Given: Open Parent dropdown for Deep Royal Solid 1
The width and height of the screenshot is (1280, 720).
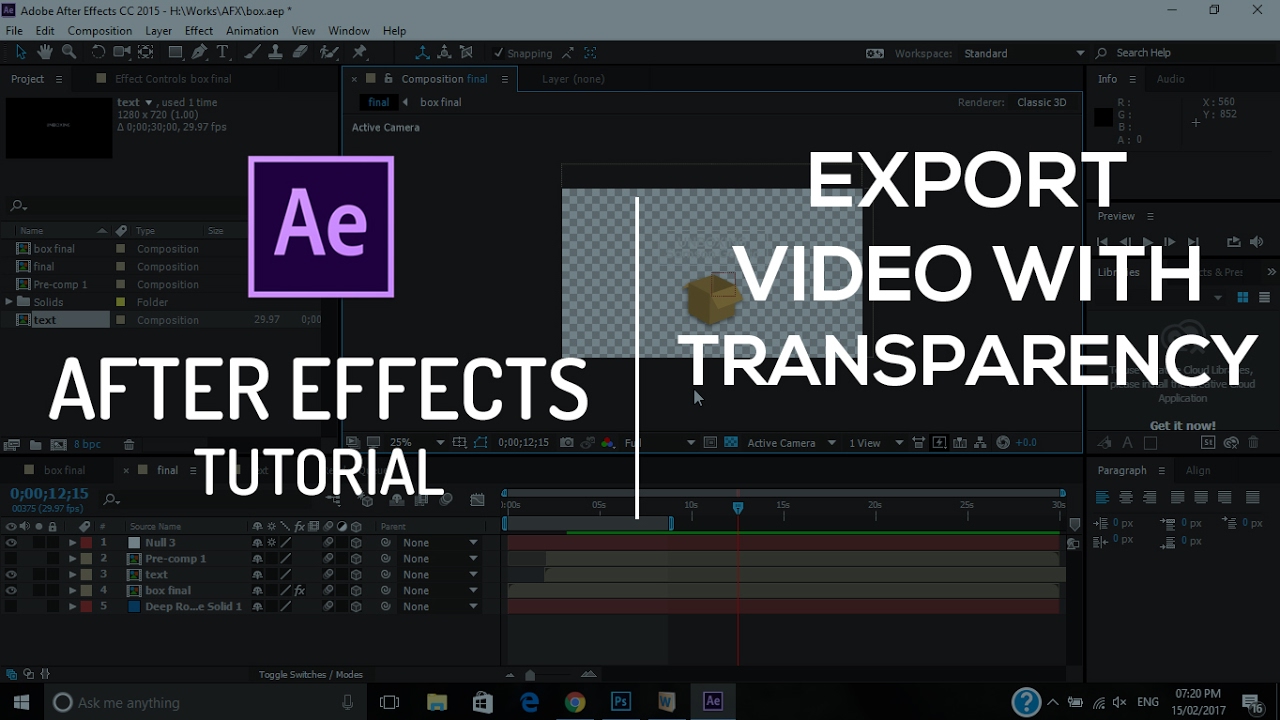Looking at the screenshot, I should pyautogui.click(x=440, y=607).
